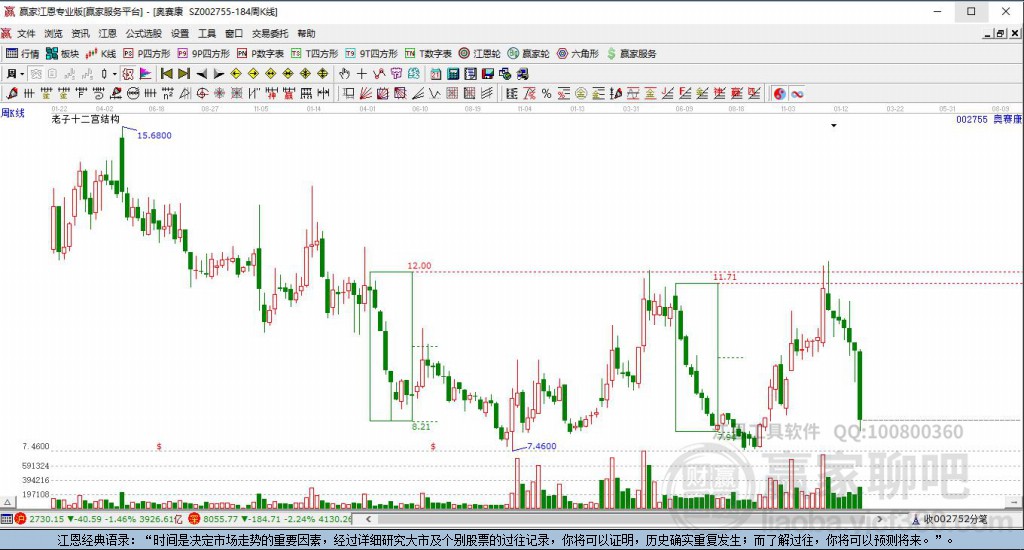The image size is (1024, 550).
Task: Open the calendar icon tool
Action: click(436, 74)
